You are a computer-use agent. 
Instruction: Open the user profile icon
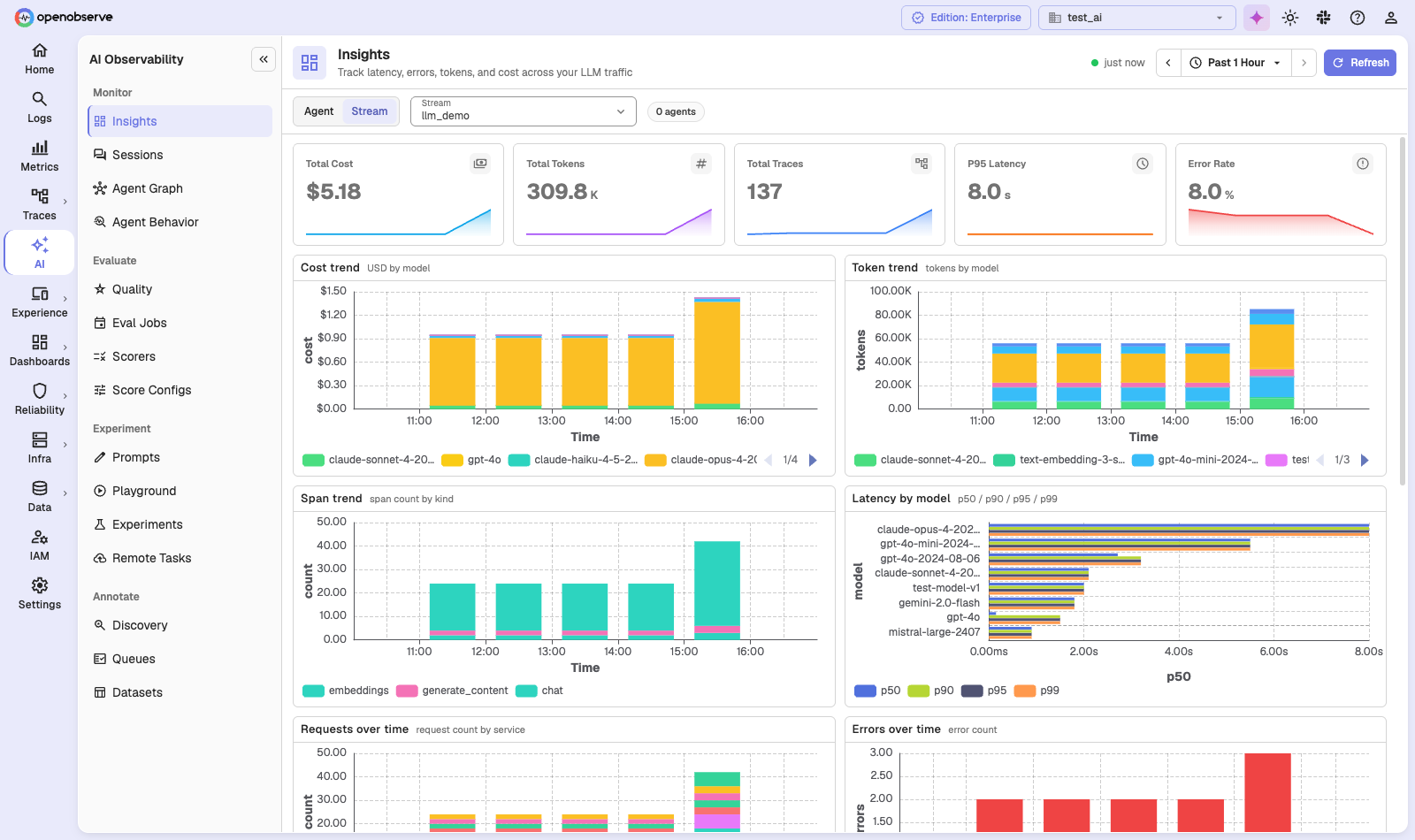coord(1391,18)
